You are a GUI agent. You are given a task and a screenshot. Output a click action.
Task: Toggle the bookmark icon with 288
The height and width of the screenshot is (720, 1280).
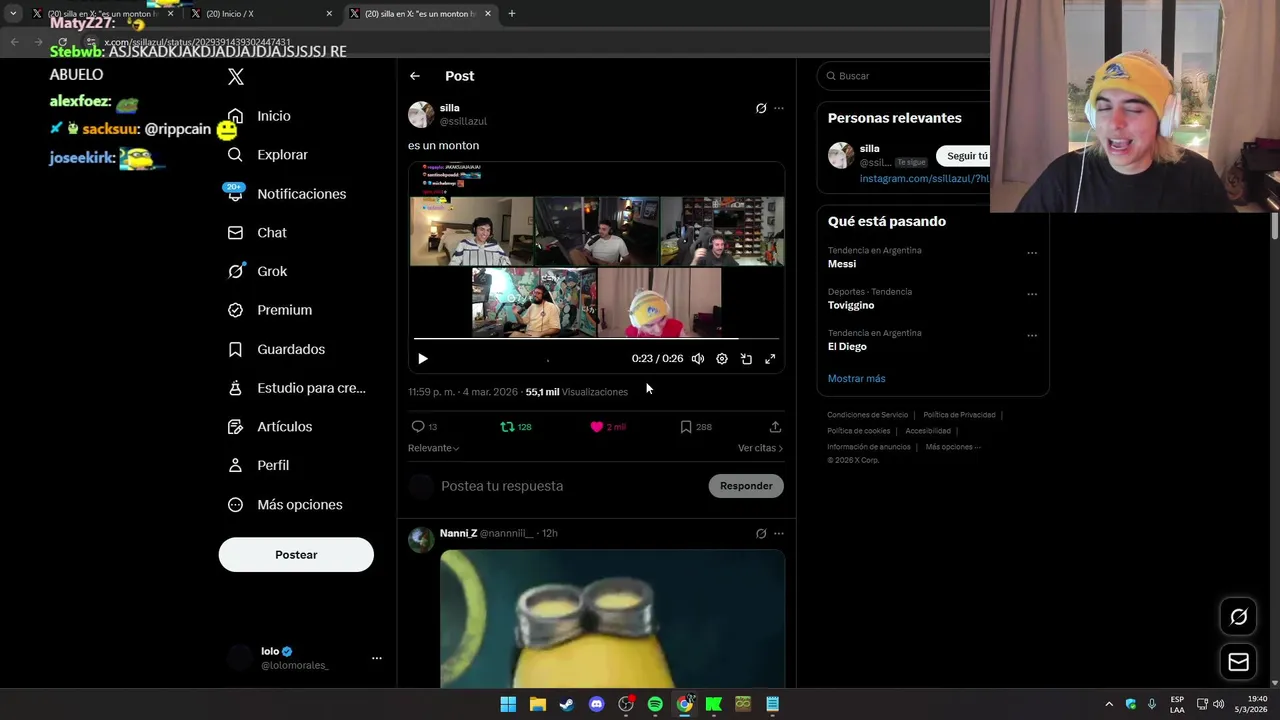[686, 427]
